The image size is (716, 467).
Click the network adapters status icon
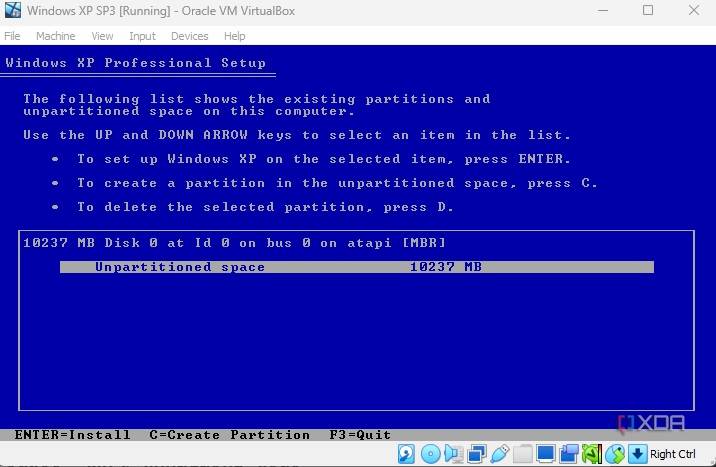[x=477, y=454]
